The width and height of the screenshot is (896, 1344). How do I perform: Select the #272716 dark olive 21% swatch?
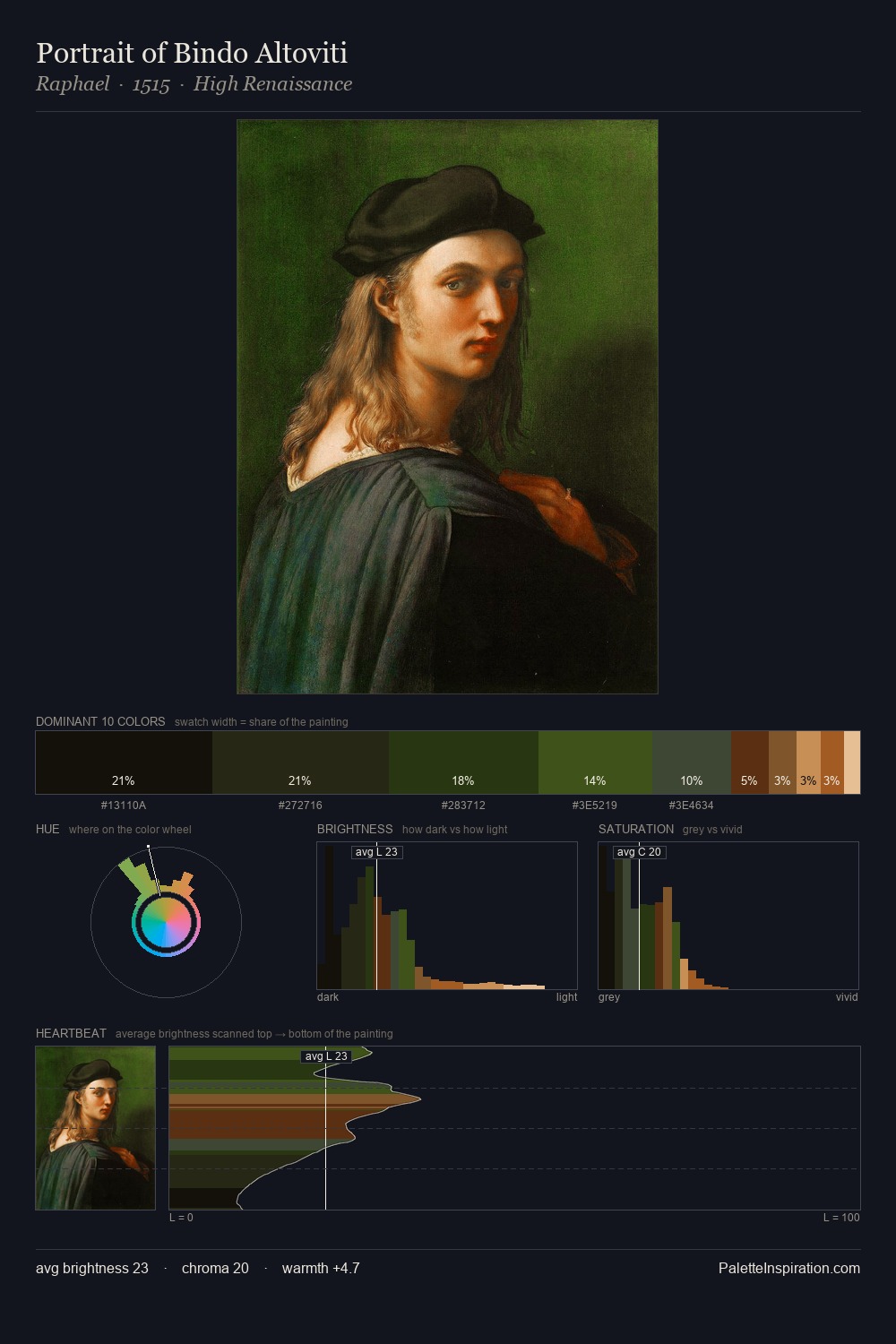(x=300, y=762)
